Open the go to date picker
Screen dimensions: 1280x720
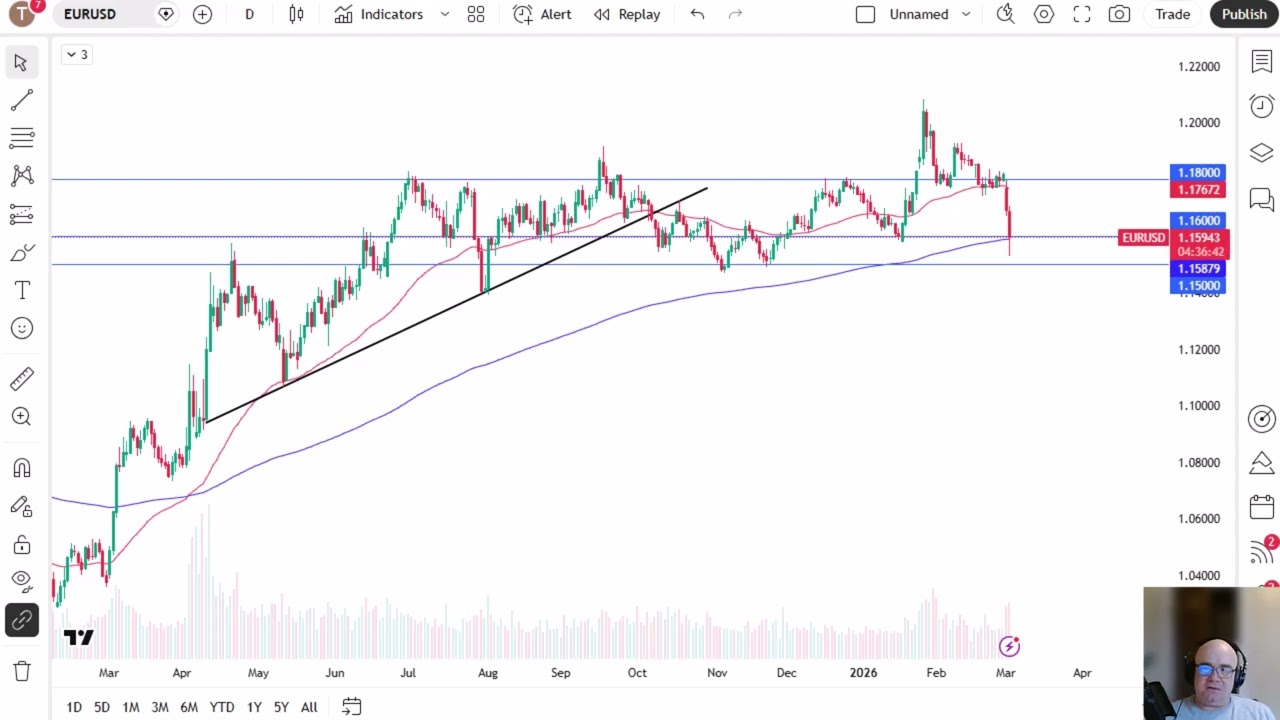point(351,707)
